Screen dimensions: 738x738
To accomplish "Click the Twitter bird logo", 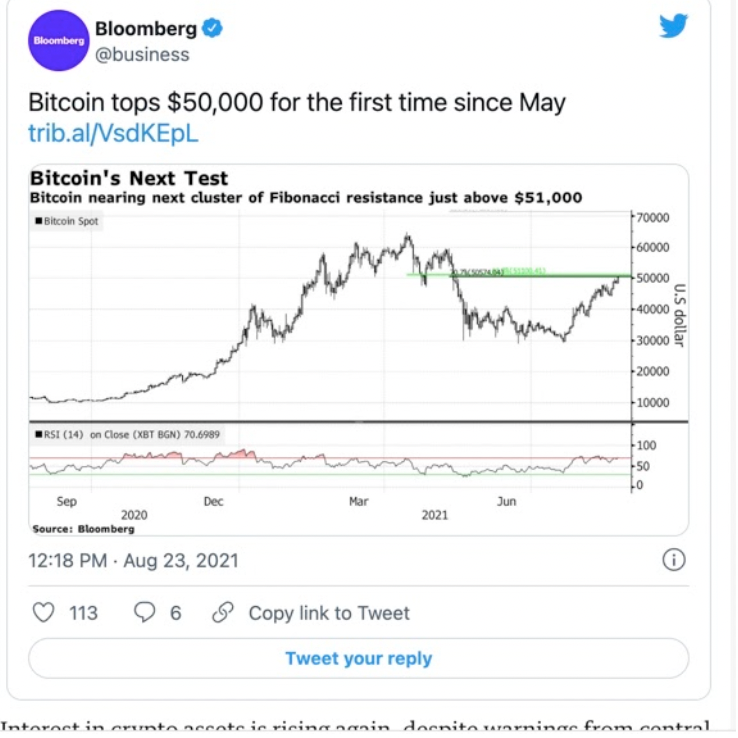I will (674, 26).
